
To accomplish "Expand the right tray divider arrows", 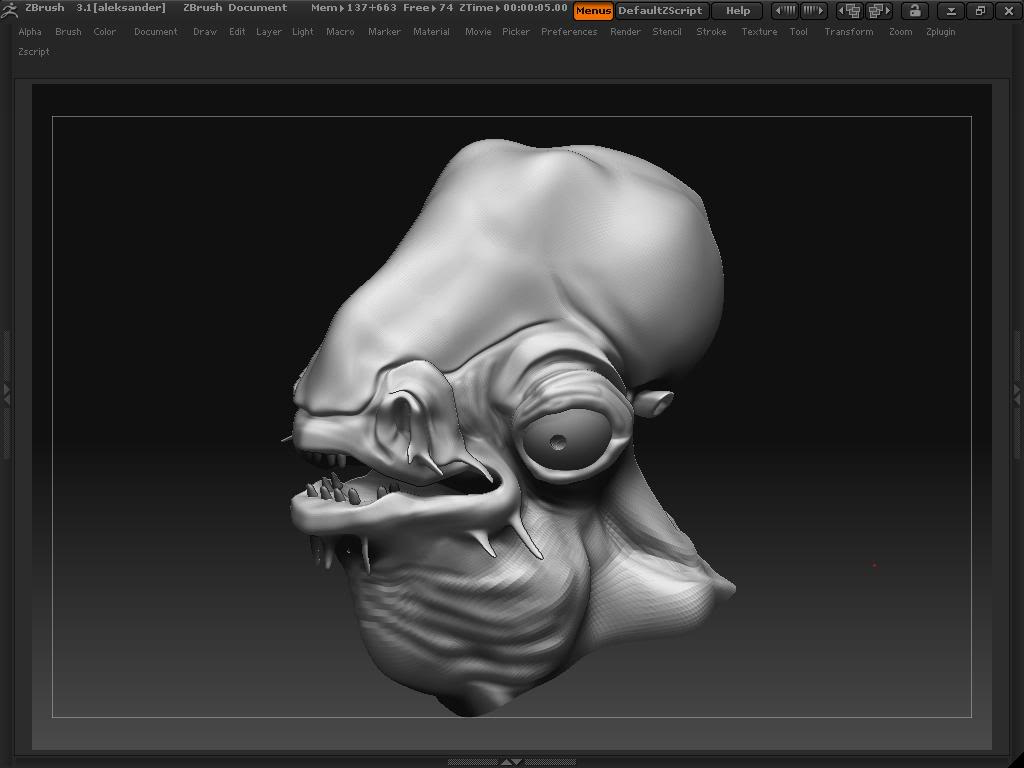I will (1017, 394).
